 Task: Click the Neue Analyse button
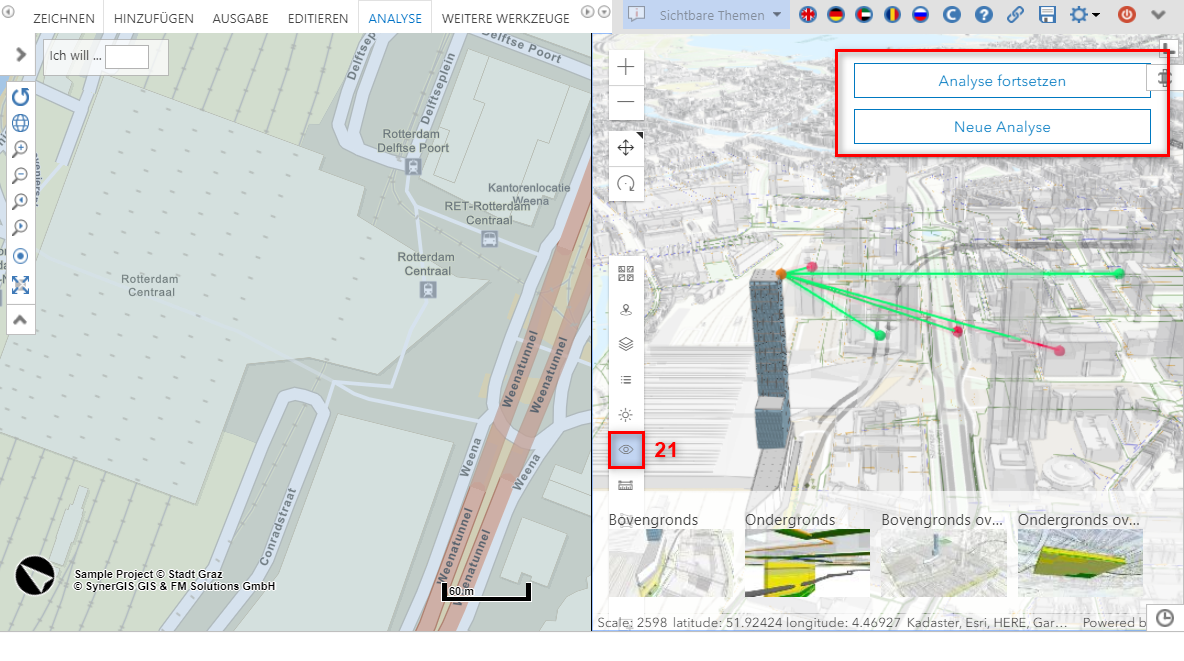[1001, 127]
